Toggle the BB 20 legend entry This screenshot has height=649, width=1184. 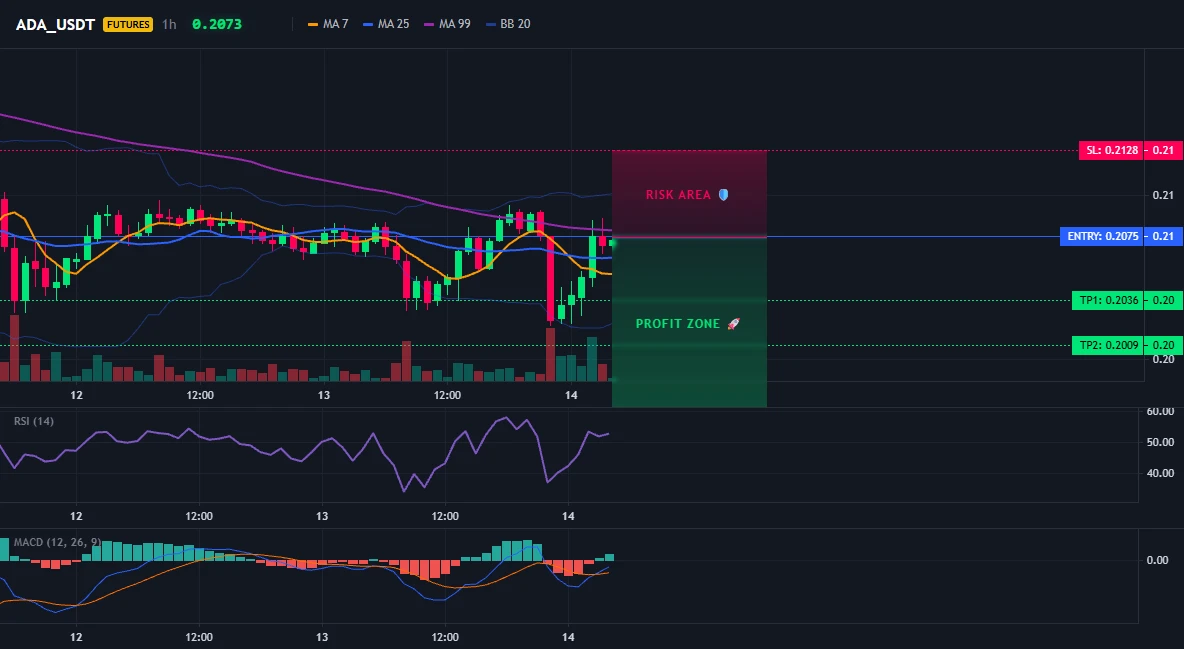pyautogui.click(x=508, y=24)
